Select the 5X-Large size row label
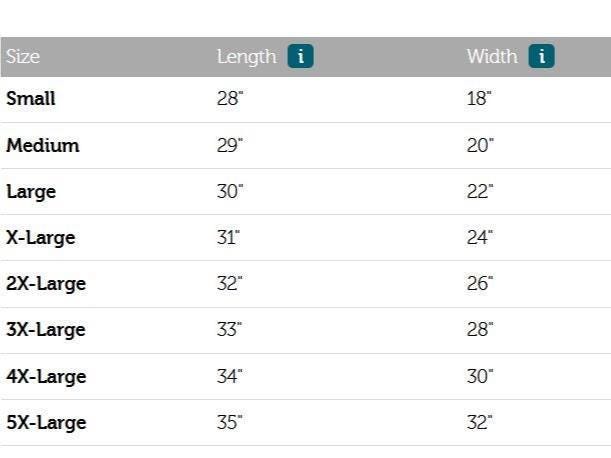Viewport: 611px width, 458px height. [x=46, y=423]
